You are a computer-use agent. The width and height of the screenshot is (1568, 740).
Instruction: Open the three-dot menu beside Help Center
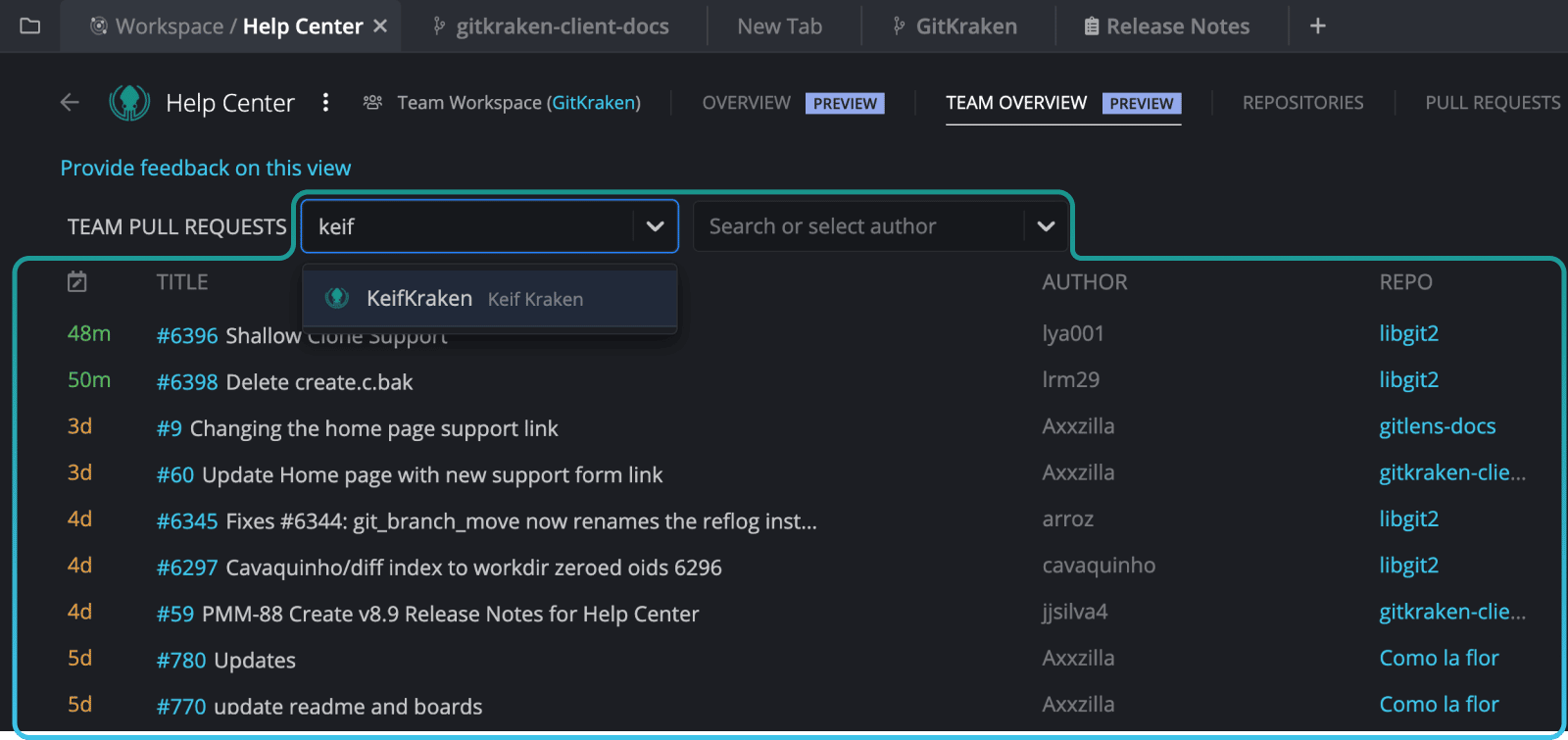325,102
